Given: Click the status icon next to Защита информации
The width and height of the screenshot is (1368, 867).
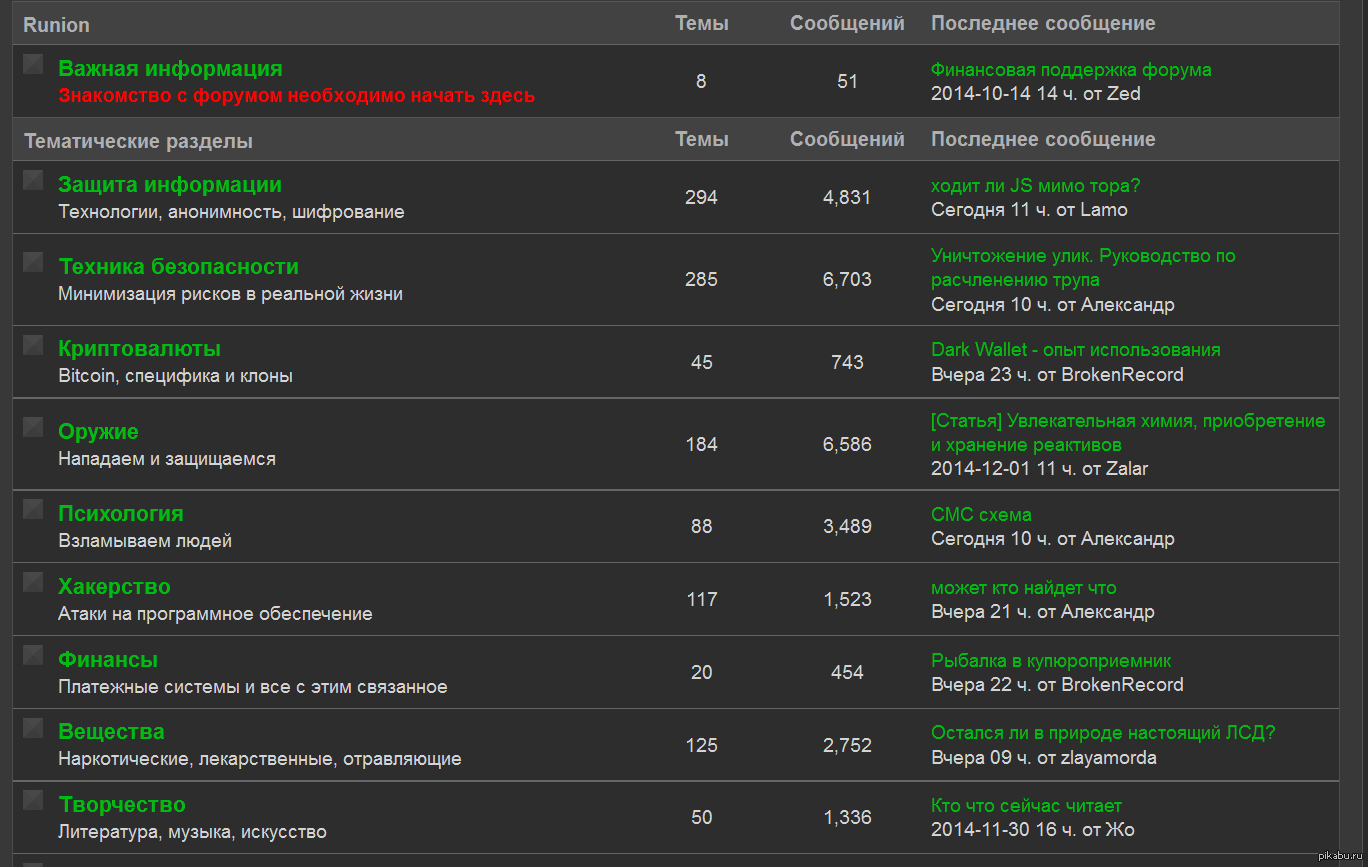Looking at the screenshot, I should (x=33, y=180).
